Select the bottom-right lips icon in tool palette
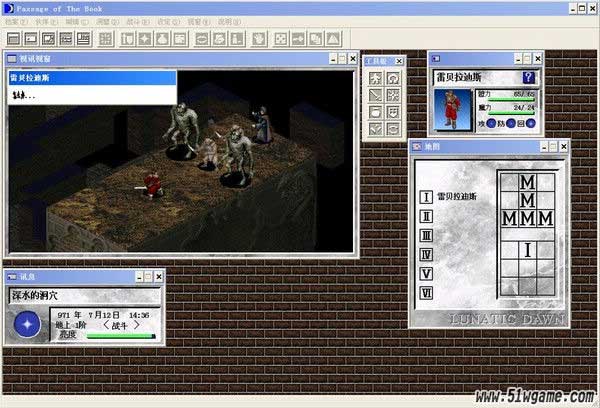 pos(393,129)
